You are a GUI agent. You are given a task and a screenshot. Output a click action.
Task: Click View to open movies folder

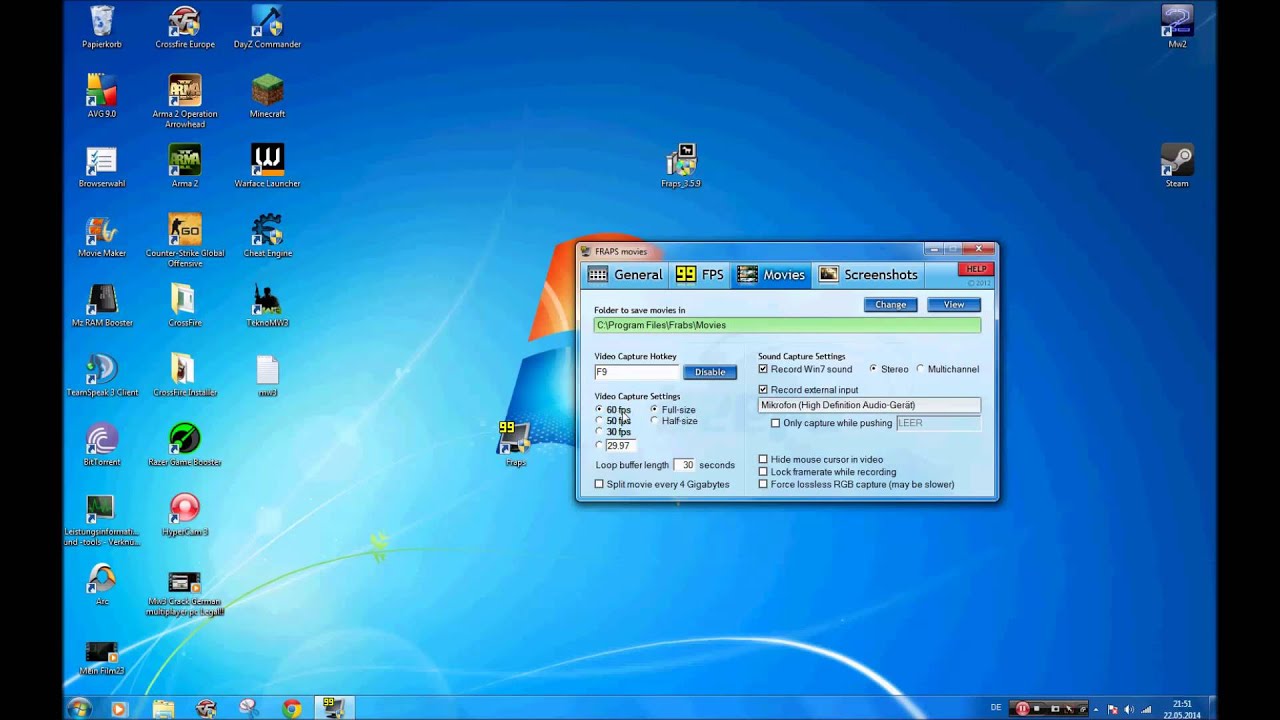tap(954, 304)
